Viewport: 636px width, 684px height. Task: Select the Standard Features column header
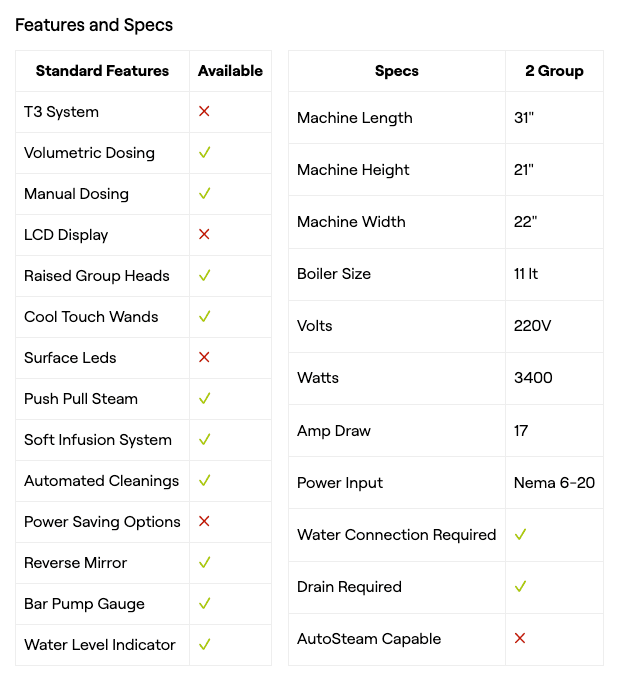pyautogui.click(x=102, y=71)
